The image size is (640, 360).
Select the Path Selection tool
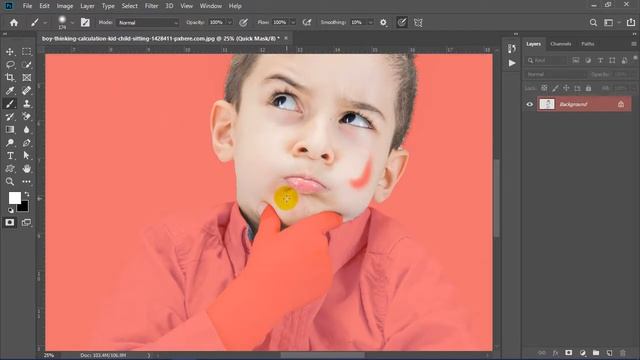27,156
